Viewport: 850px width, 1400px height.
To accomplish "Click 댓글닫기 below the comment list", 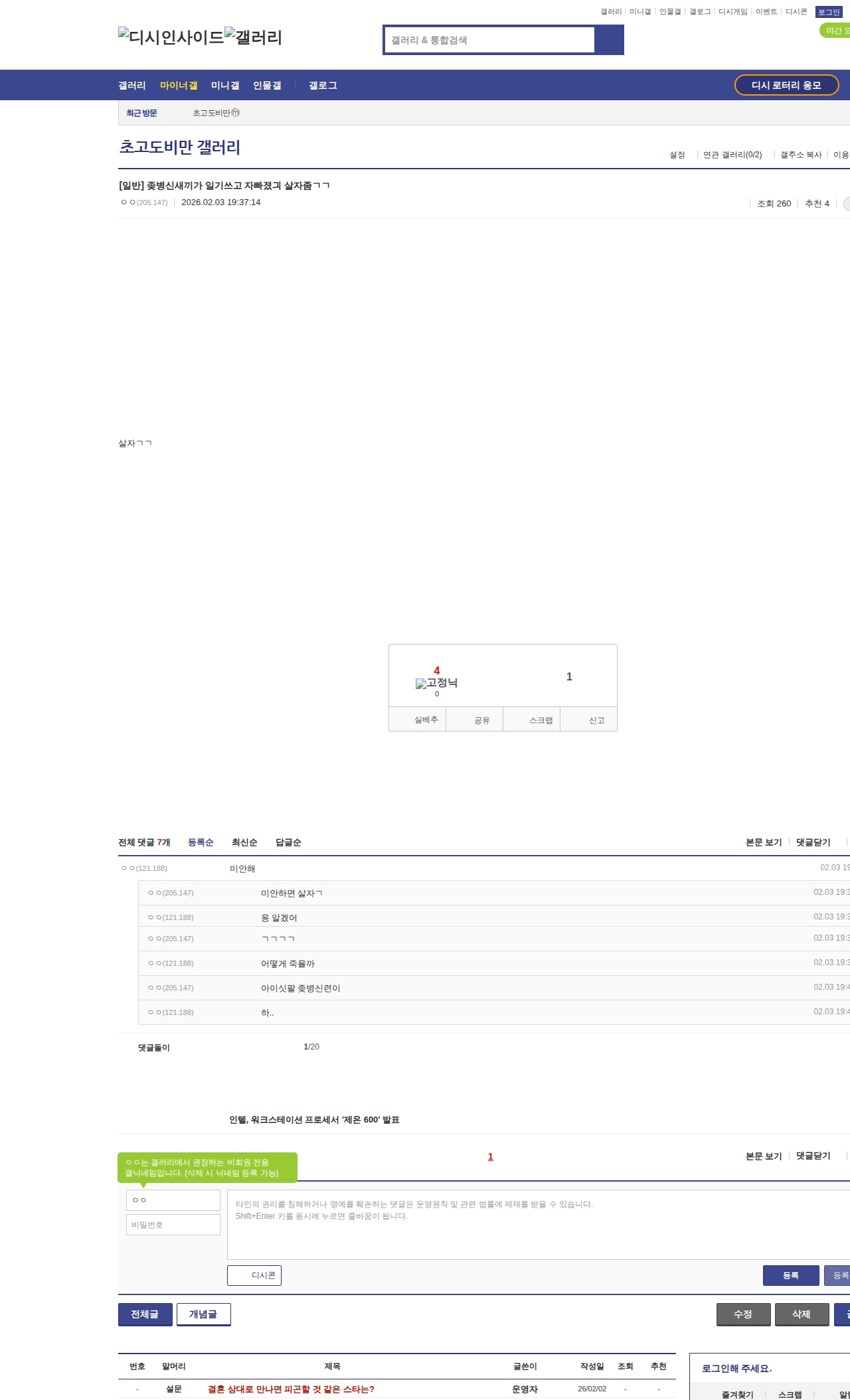I will click(813, 1156).
